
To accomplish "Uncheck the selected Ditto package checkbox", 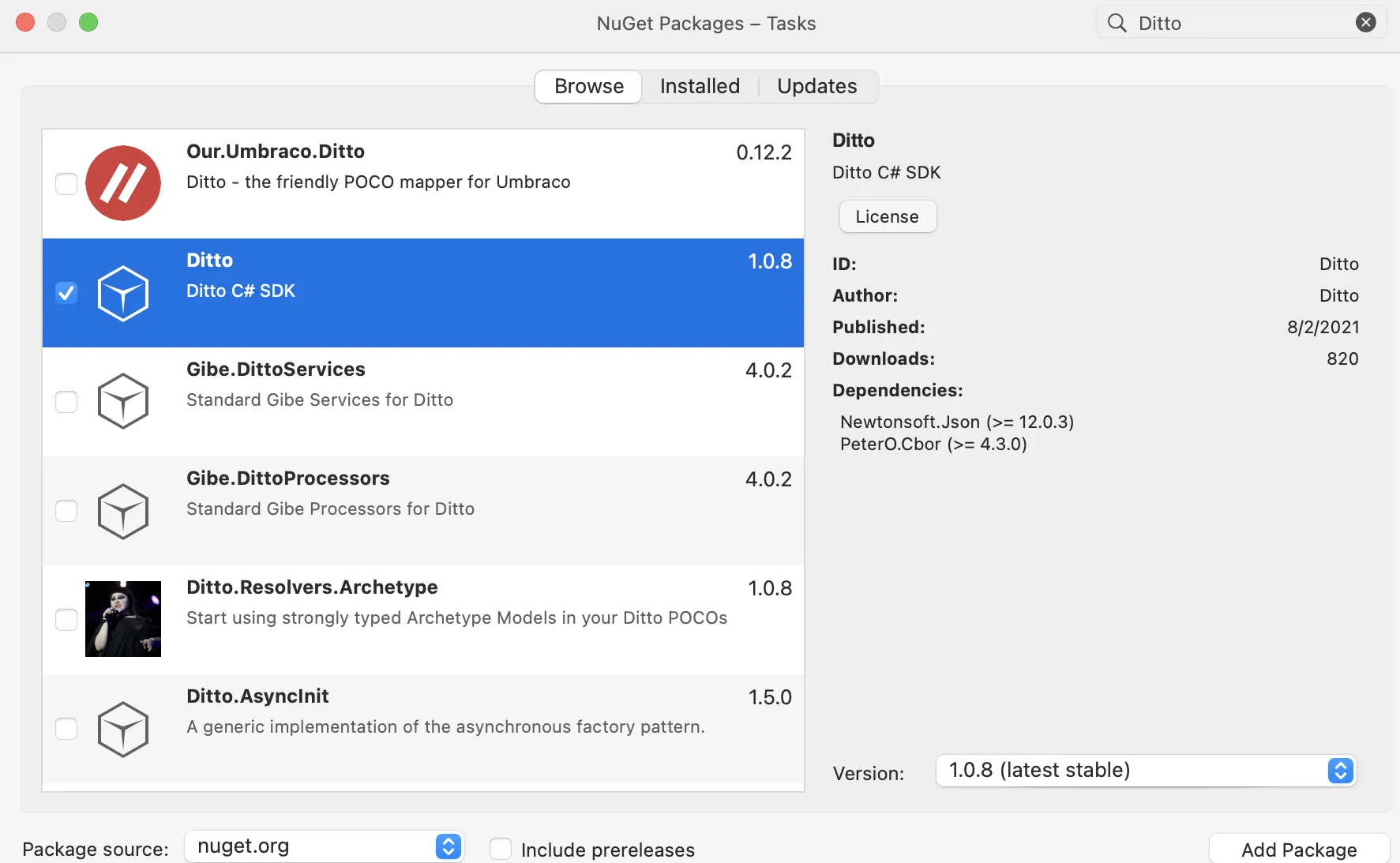I will pyautogui.click(x=66, y=293).
